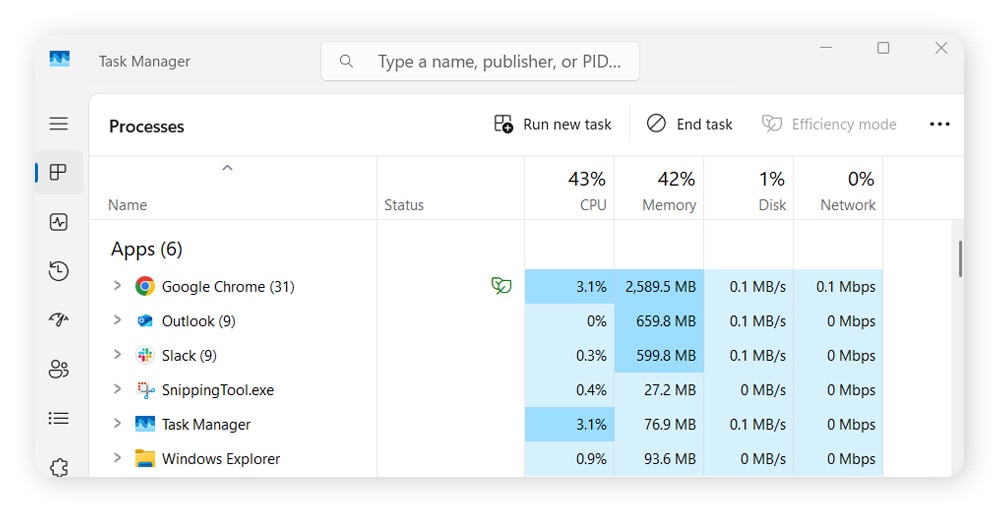Click the green efficiency leaf for Chrome

[501, 285]
